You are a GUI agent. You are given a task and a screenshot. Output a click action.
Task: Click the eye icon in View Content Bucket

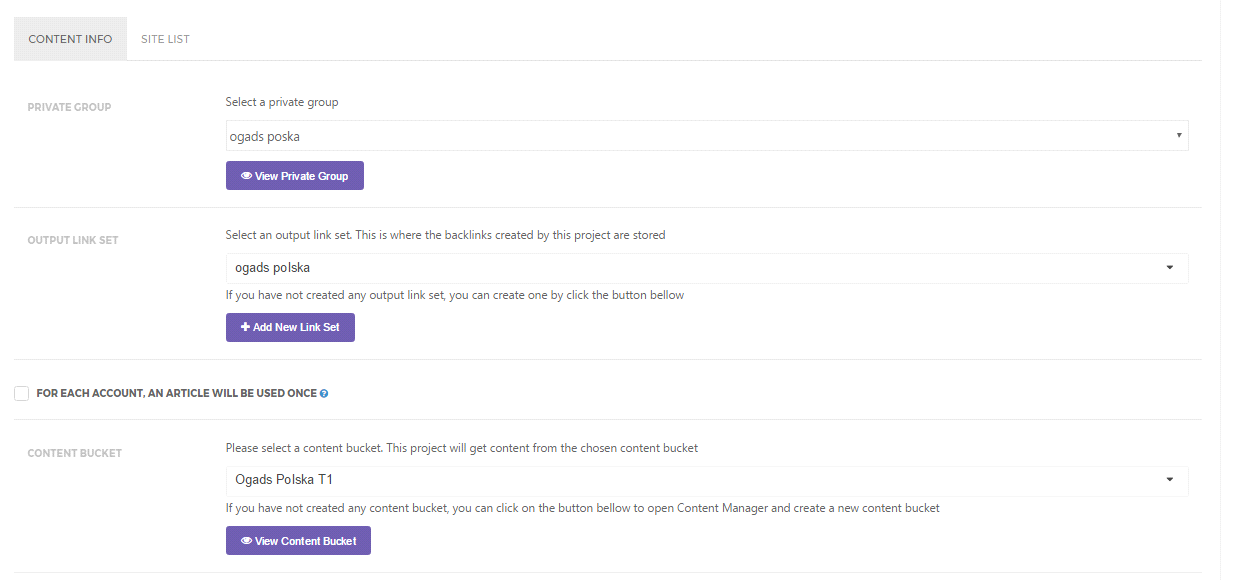click(x=247, y=541)
